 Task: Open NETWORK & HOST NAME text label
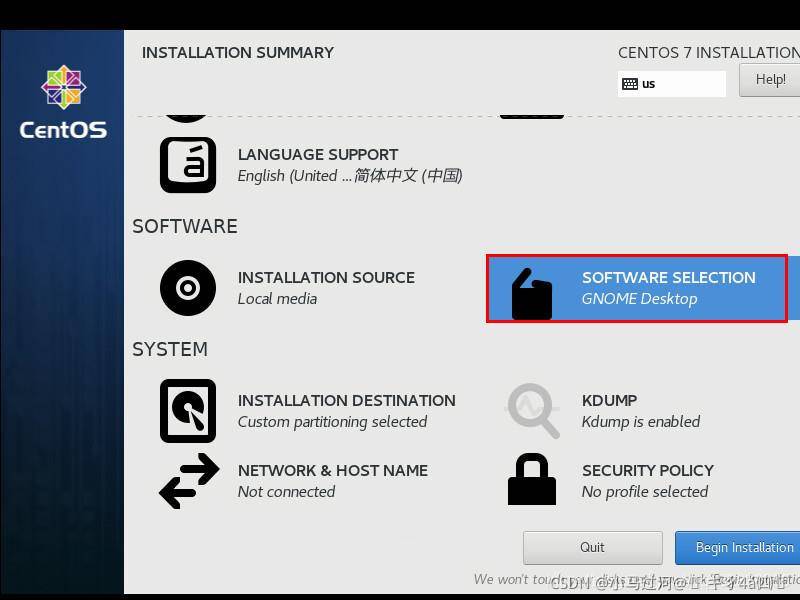[332, 471]
